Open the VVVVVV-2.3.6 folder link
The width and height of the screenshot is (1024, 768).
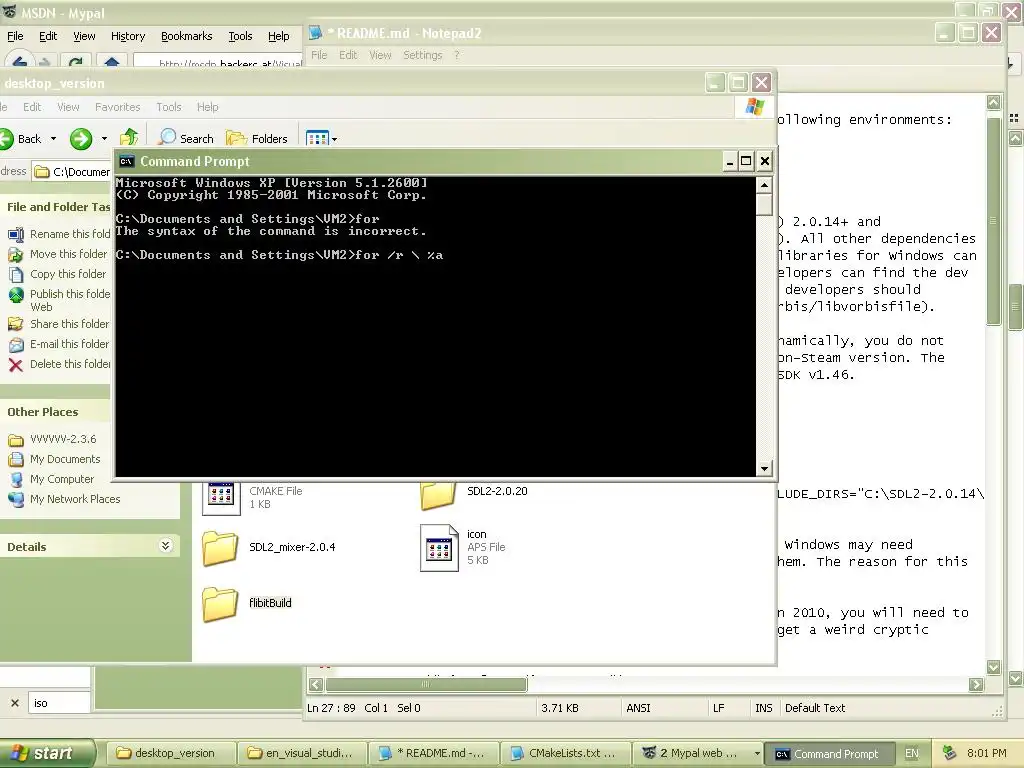click(x=63, y=439)
